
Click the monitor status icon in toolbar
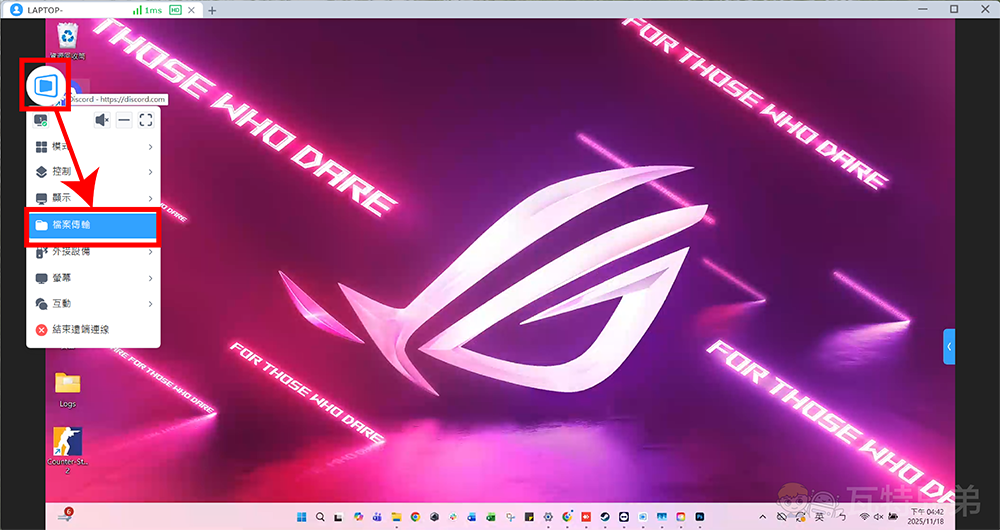click(41, 120)
